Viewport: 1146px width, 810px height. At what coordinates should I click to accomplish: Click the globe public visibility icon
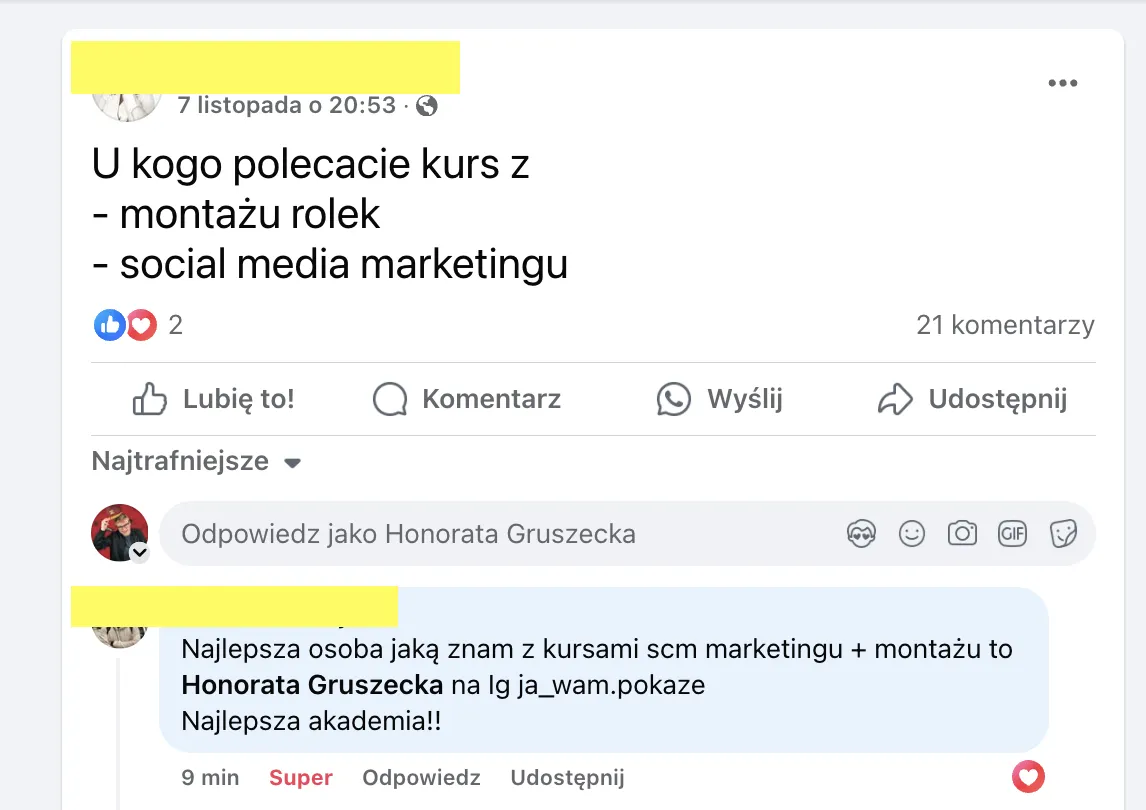click(x=427, y=106)
